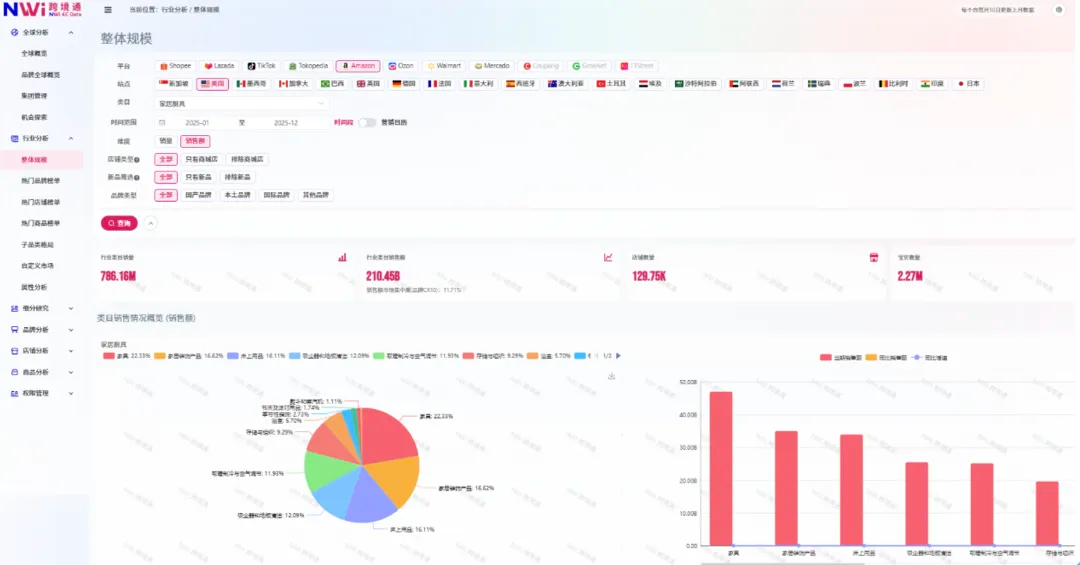
Task: Choose the 日本 site button
Action: (968, 84)
